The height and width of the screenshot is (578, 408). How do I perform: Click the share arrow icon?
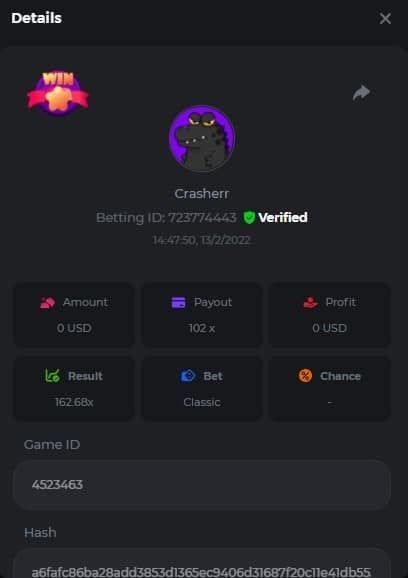coord(361,93)
